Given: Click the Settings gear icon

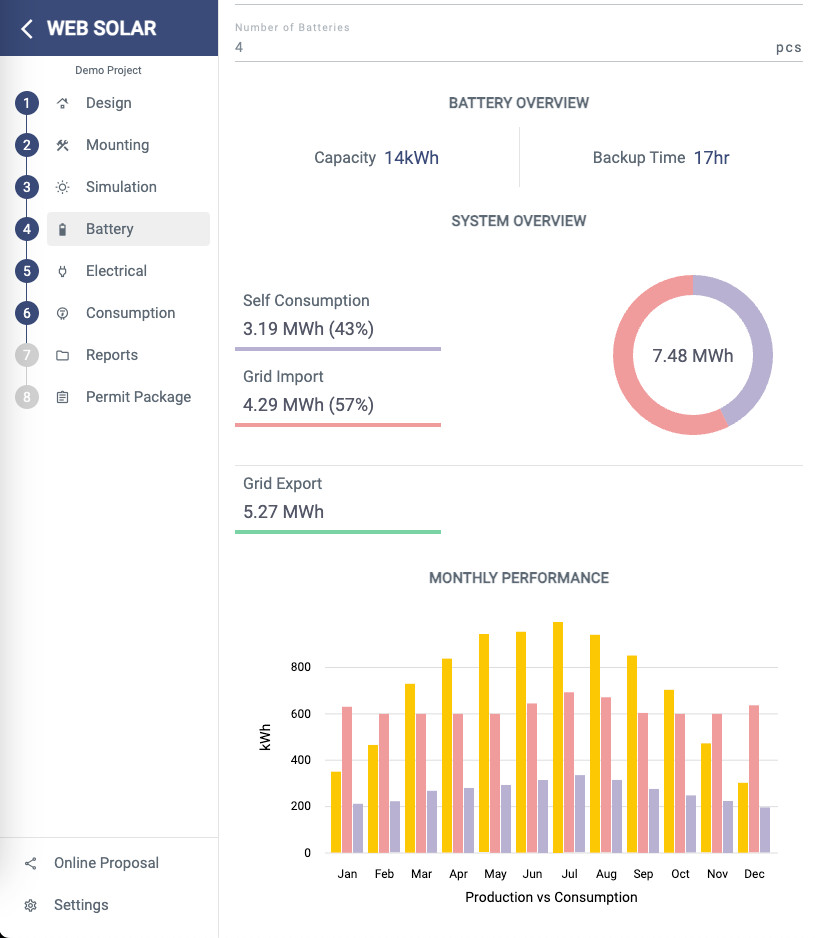Looking at the screenshot, I should (31, 905).
